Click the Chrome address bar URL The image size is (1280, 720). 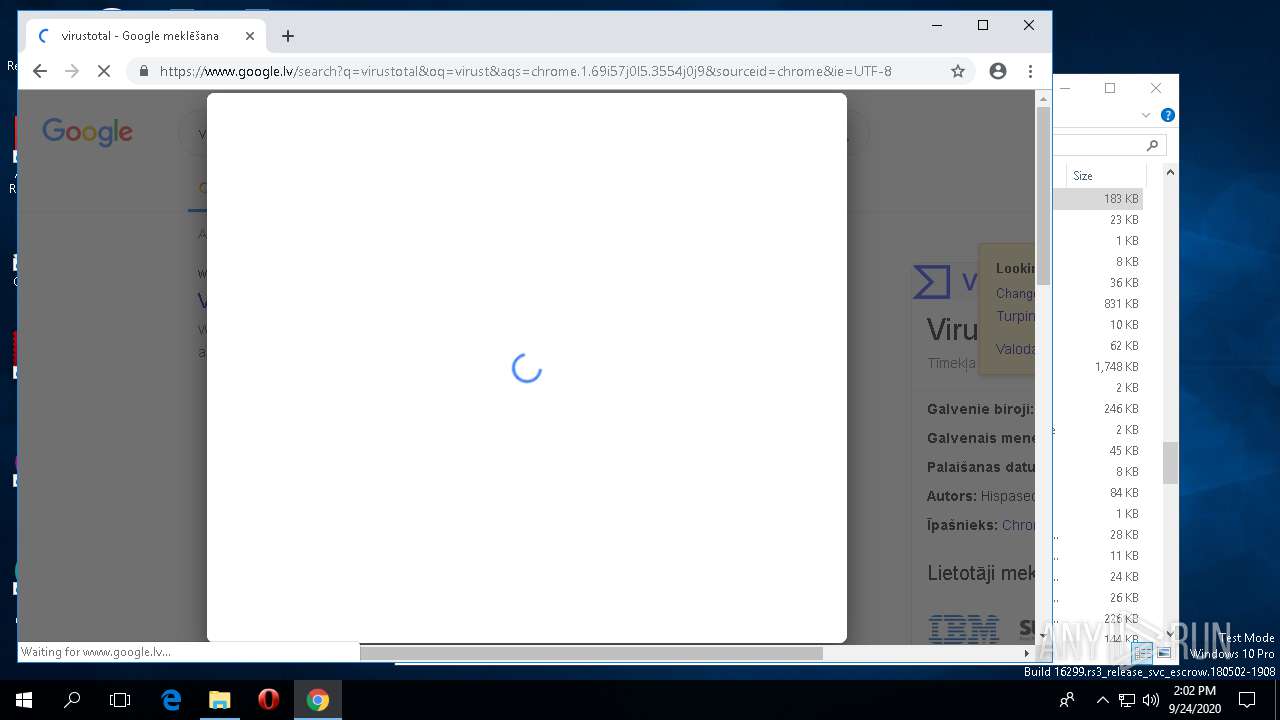pos(525,71)
